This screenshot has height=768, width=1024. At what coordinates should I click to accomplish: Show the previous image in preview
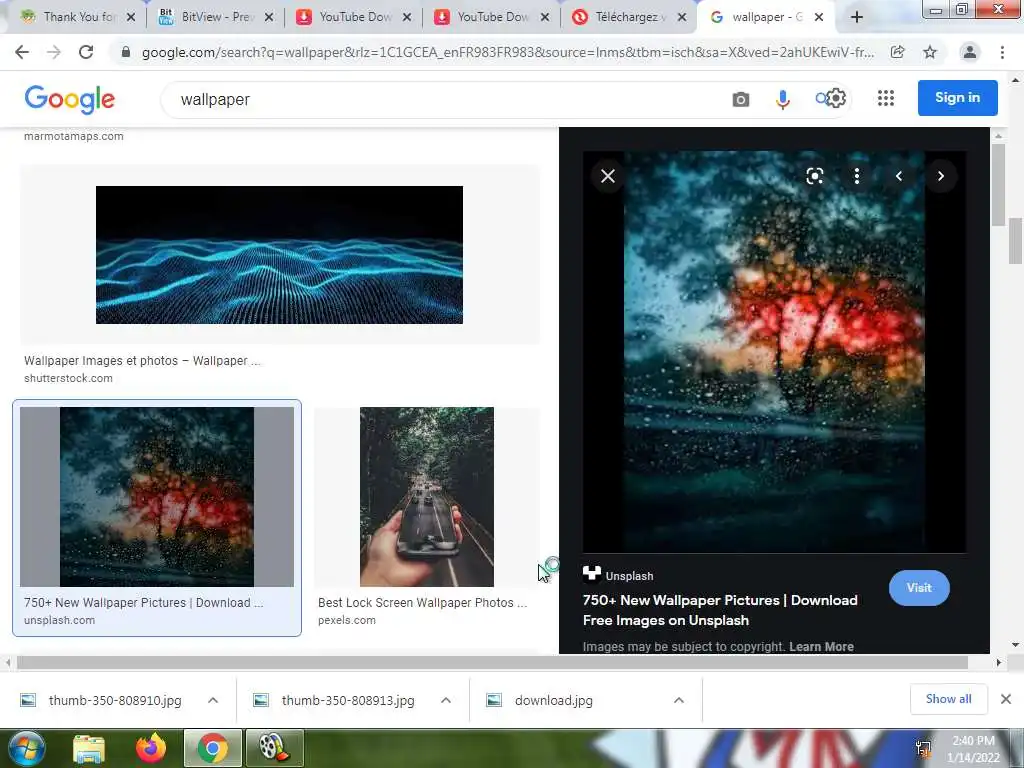(x=899, y=176)
